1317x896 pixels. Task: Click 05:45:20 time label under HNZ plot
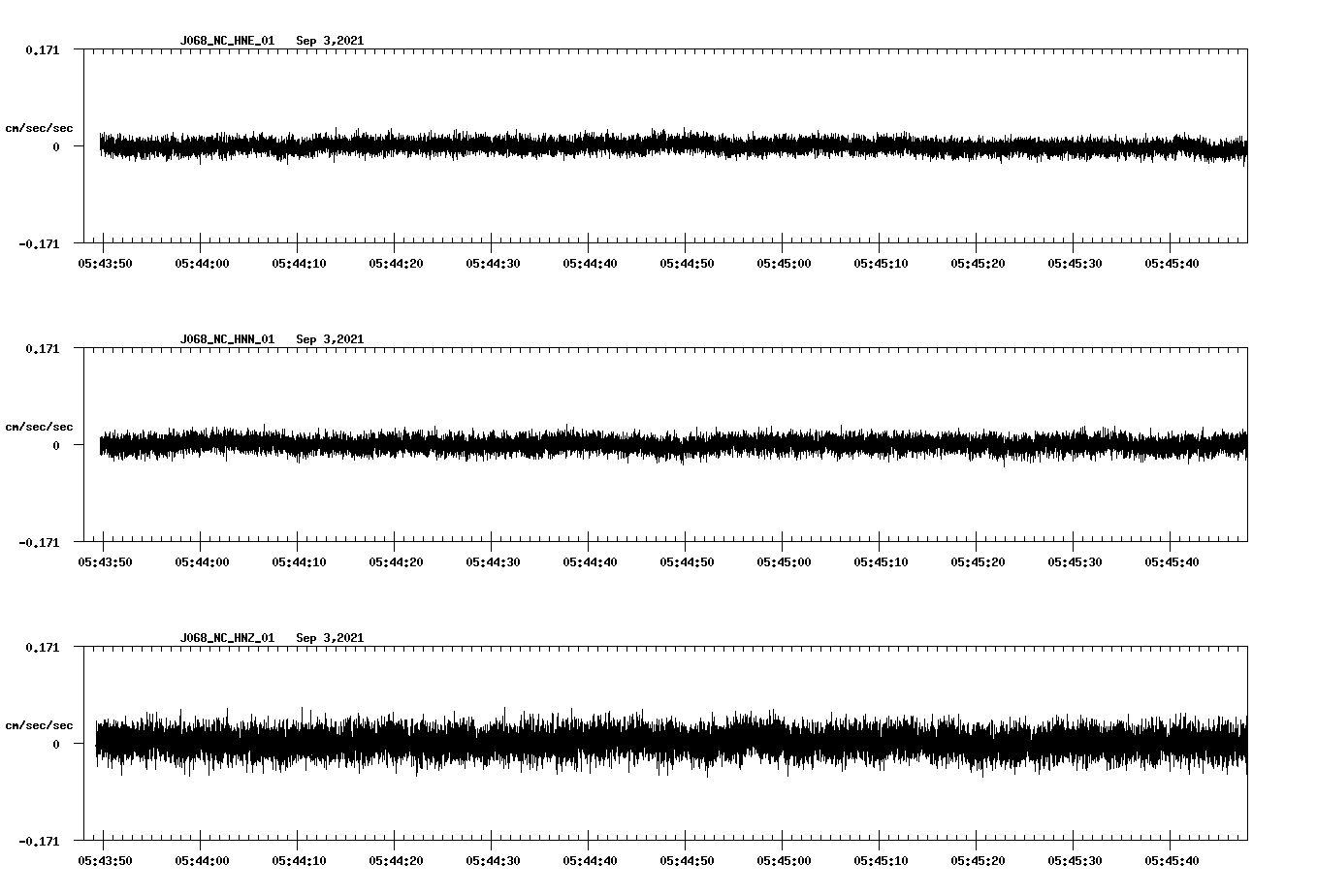[978, 861]
